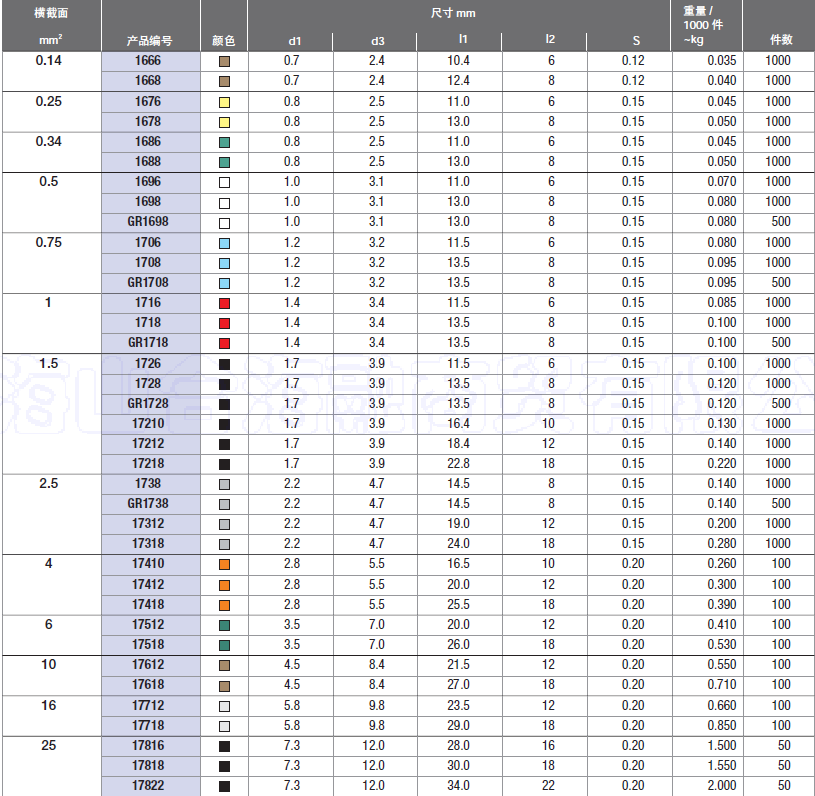This screenshot has width=815, height=796.
Task: Click the brown color swatch for product 1666
Action: pyautogui.click(x=224, y=61)
